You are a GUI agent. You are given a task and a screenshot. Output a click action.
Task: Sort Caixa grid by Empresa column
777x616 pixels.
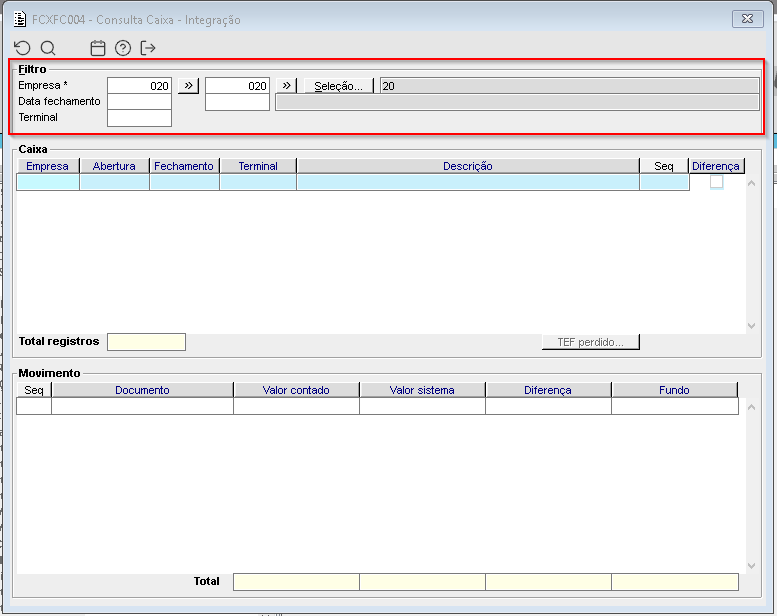pos(48,166)
